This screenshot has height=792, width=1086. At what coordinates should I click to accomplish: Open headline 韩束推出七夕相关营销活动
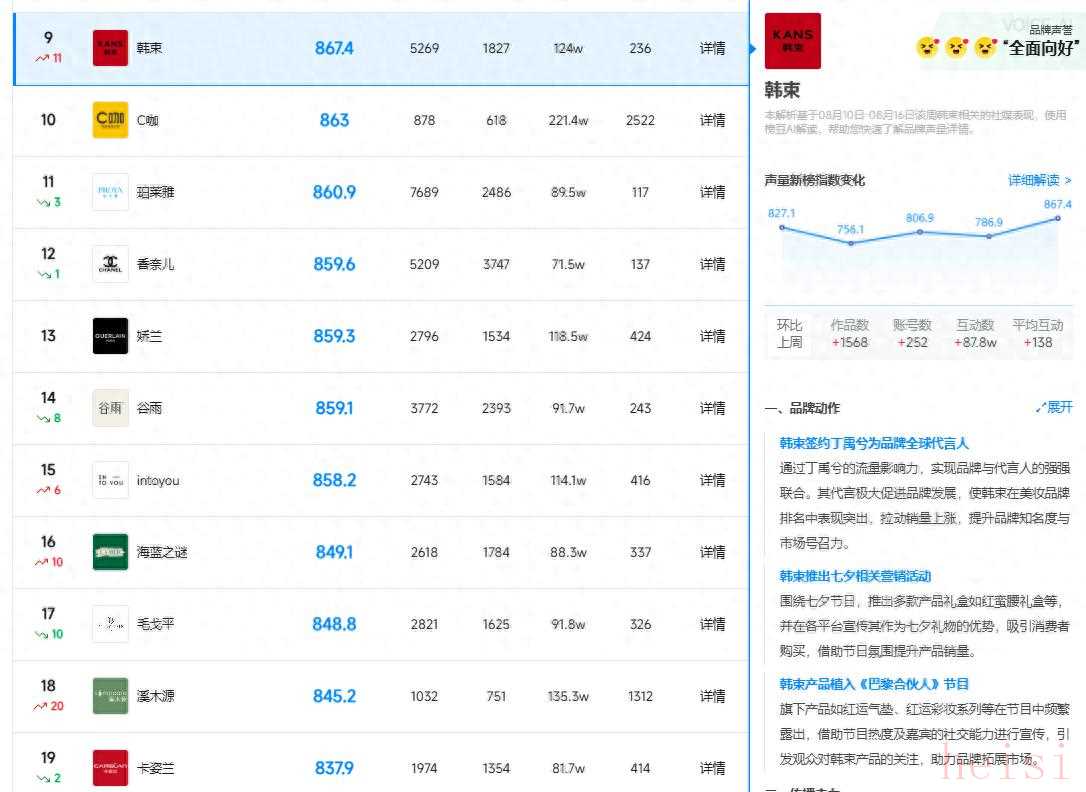pos(855,576)
